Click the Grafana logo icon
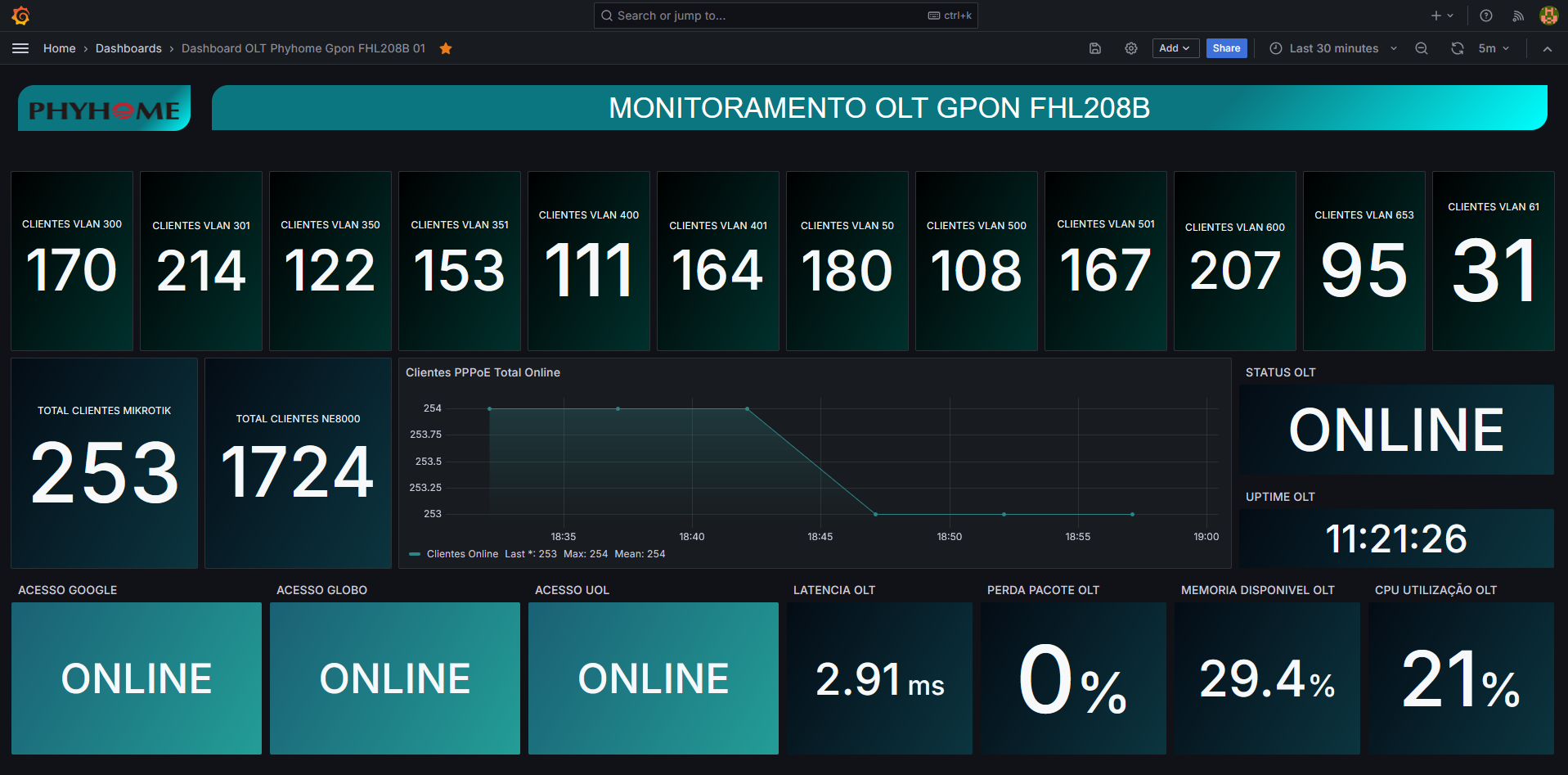Screen dimensions: 1568x775 (21, 16)
